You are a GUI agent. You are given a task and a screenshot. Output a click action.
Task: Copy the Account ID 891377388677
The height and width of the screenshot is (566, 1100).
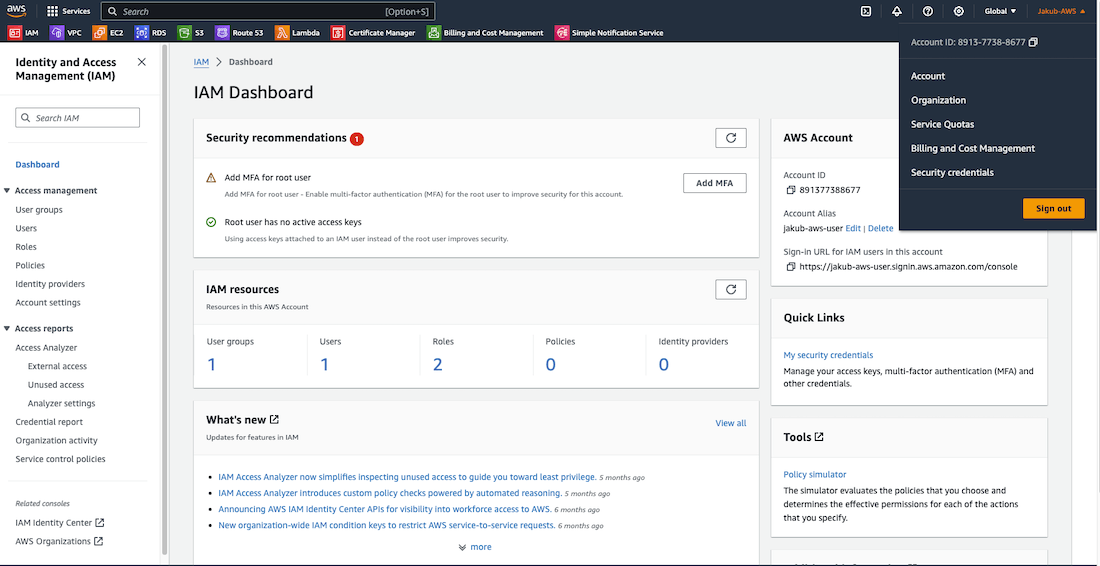click(x=791, y=190)
